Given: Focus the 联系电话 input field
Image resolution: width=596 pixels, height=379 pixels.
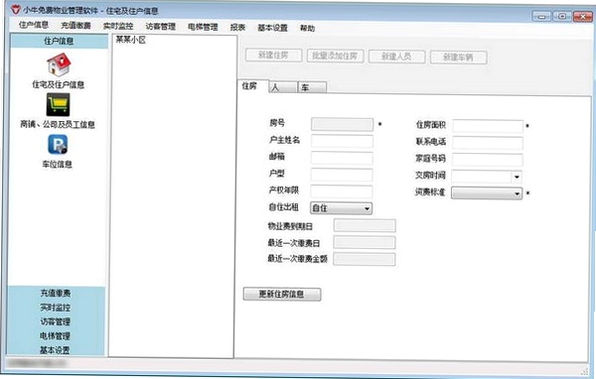Looking at the screenshot, I should coord(488,143).
